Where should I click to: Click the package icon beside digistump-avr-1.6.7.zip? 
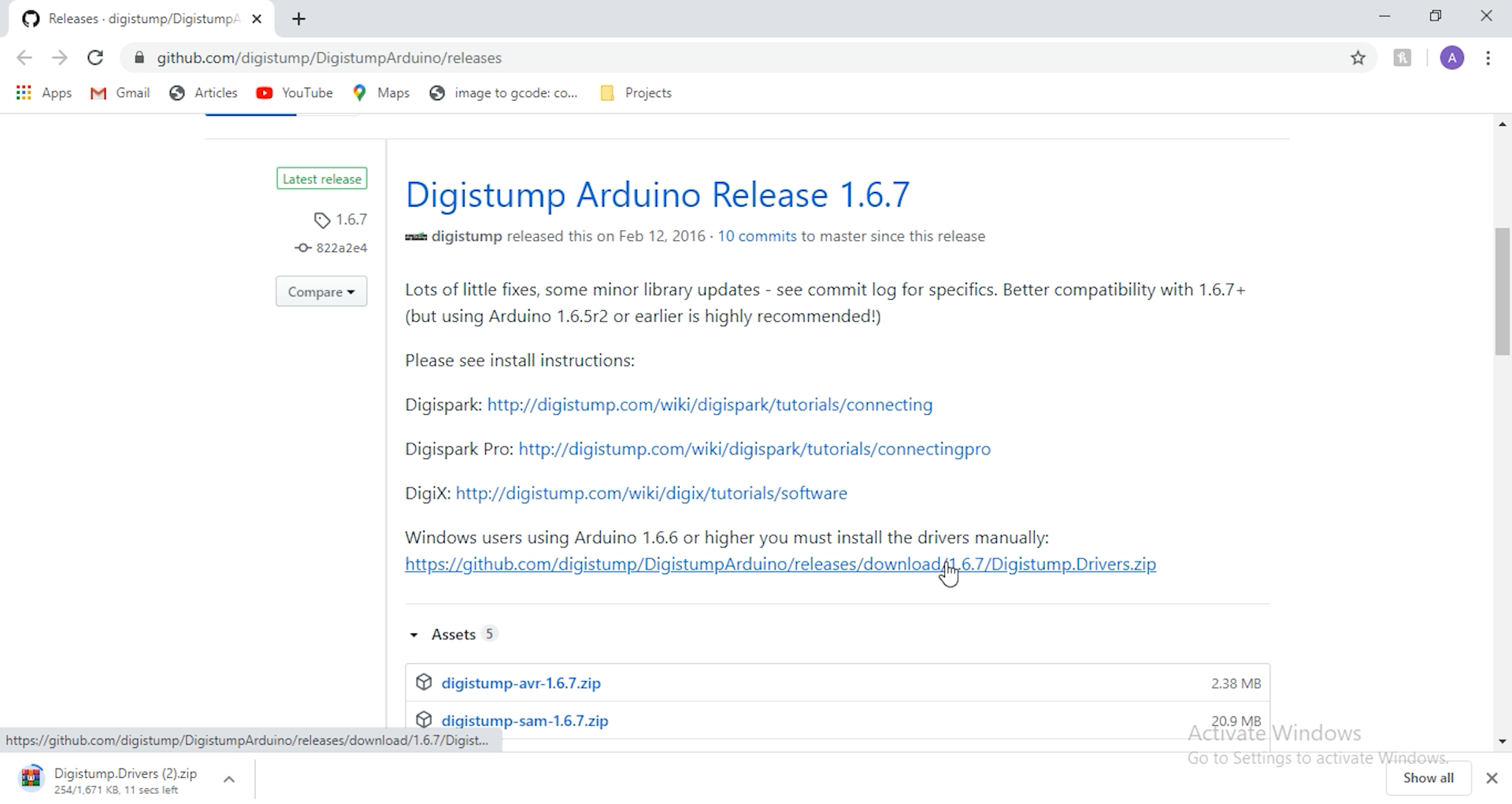pos(424,683)
